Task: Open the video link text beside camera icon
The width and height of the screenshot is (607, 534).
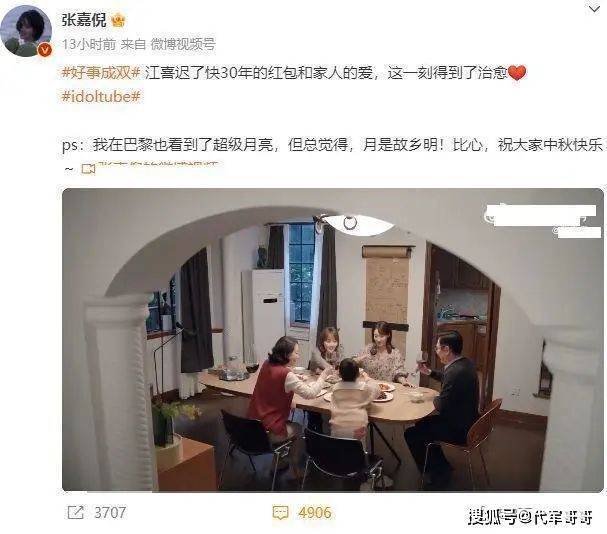Action: [158, 165]
